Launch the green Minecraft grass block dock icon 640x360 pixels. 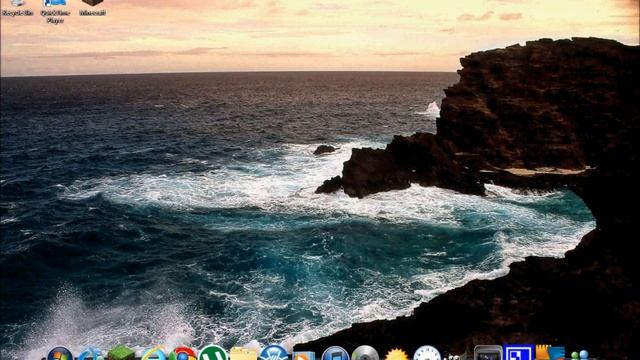[x=121, y=353]
